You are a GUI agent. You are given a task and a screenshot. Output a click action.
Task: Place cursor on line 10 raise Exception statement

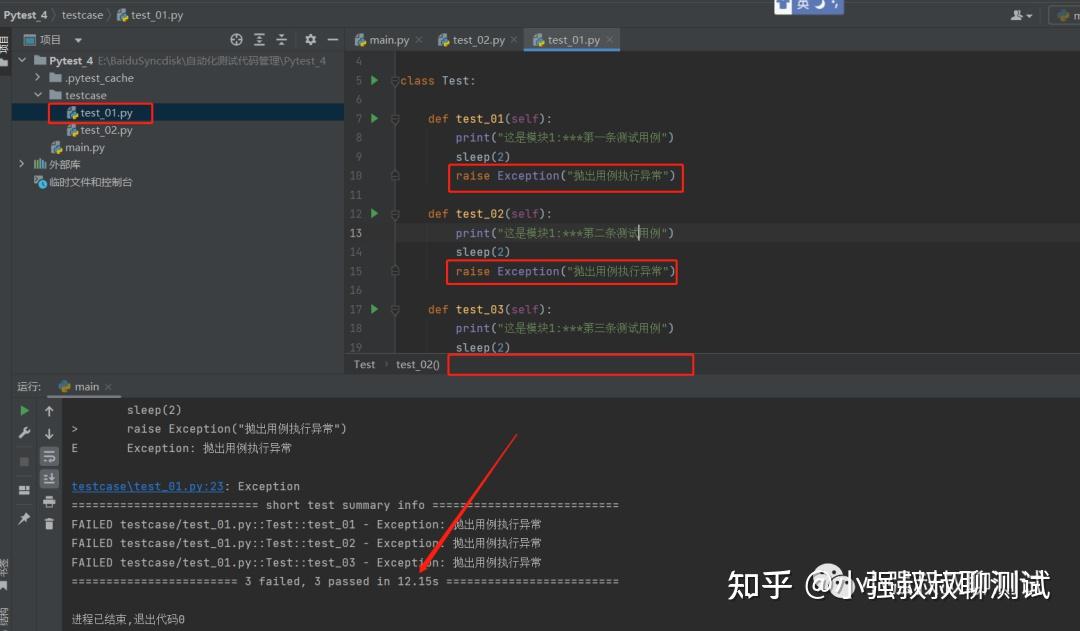(565, 176)
